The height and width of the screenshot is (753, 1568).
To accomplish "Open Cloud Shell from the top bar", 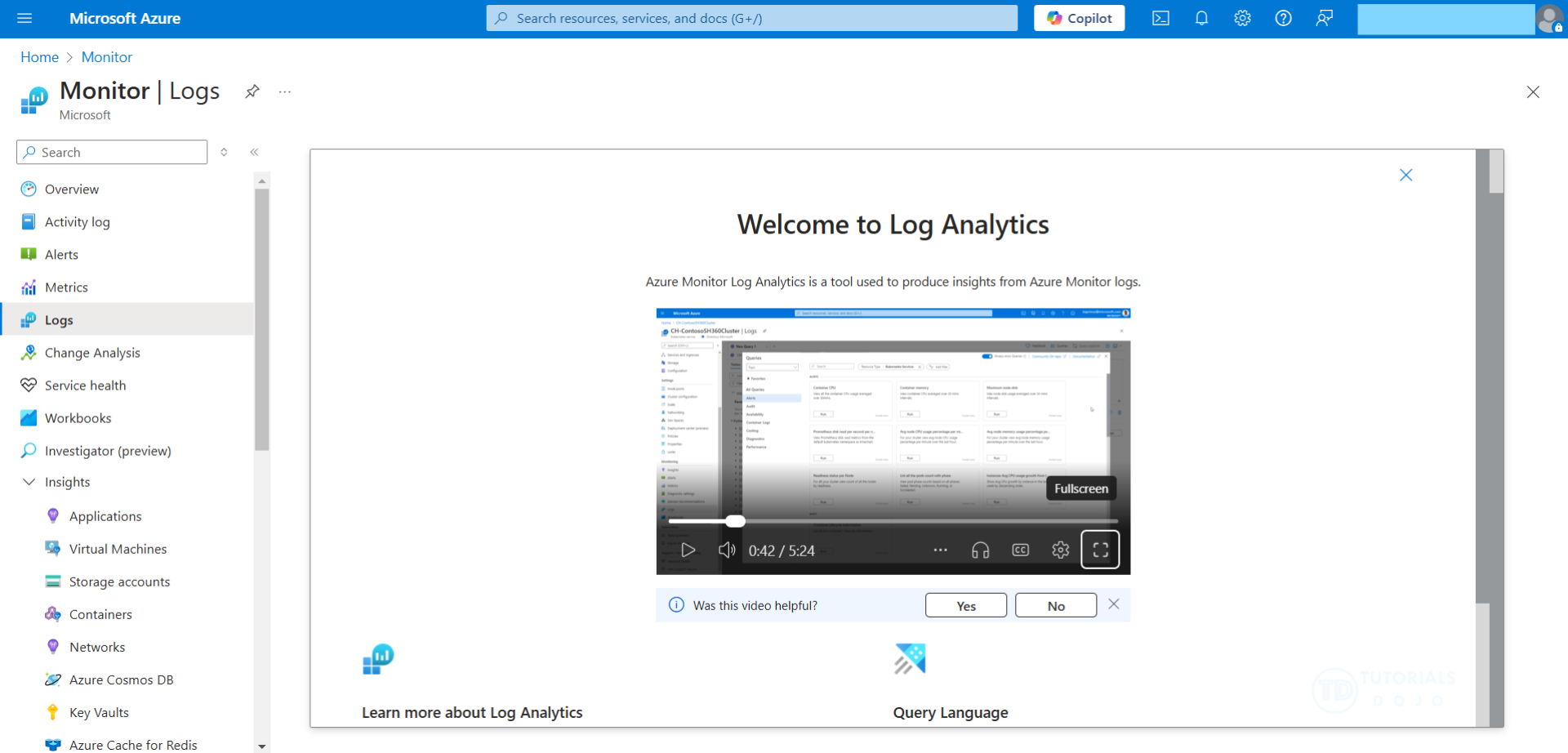I will coord(1160,18).
